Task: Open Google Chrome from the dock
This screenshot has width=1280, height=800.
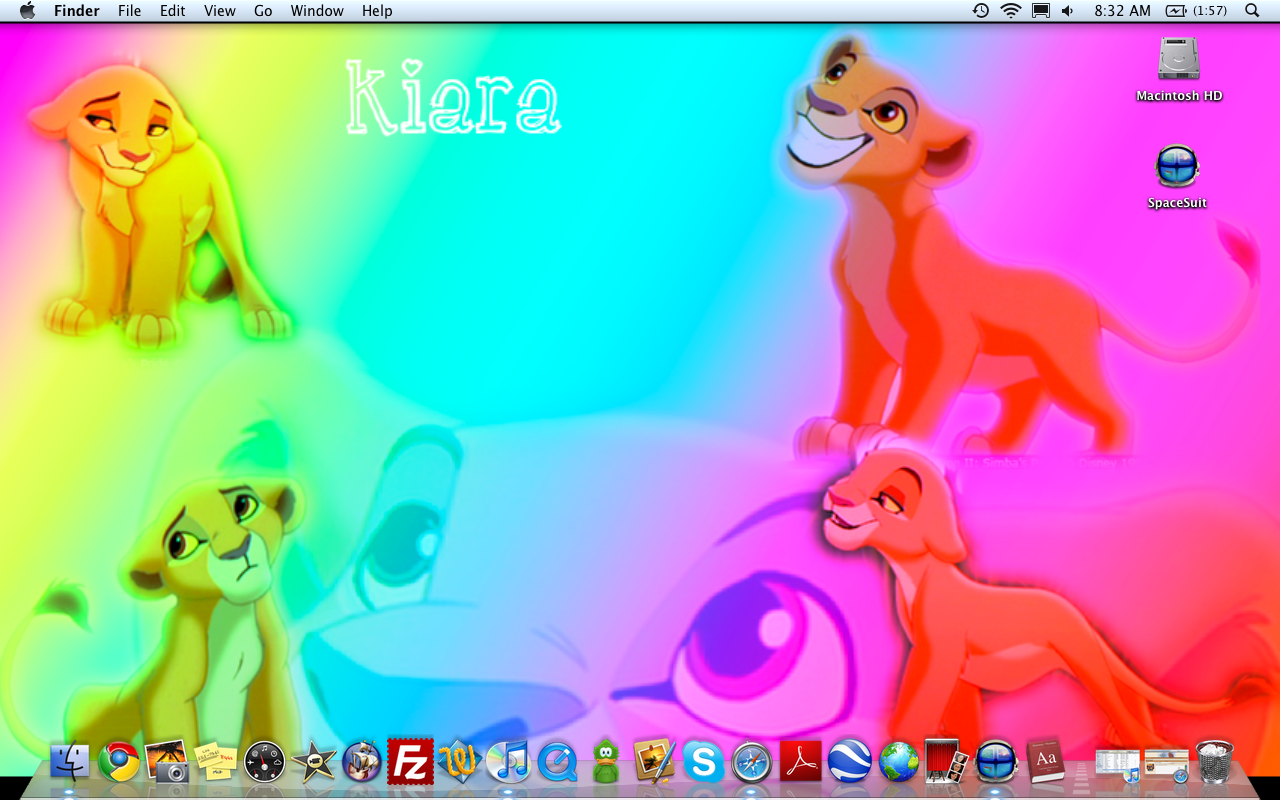Action: point(118,763)
